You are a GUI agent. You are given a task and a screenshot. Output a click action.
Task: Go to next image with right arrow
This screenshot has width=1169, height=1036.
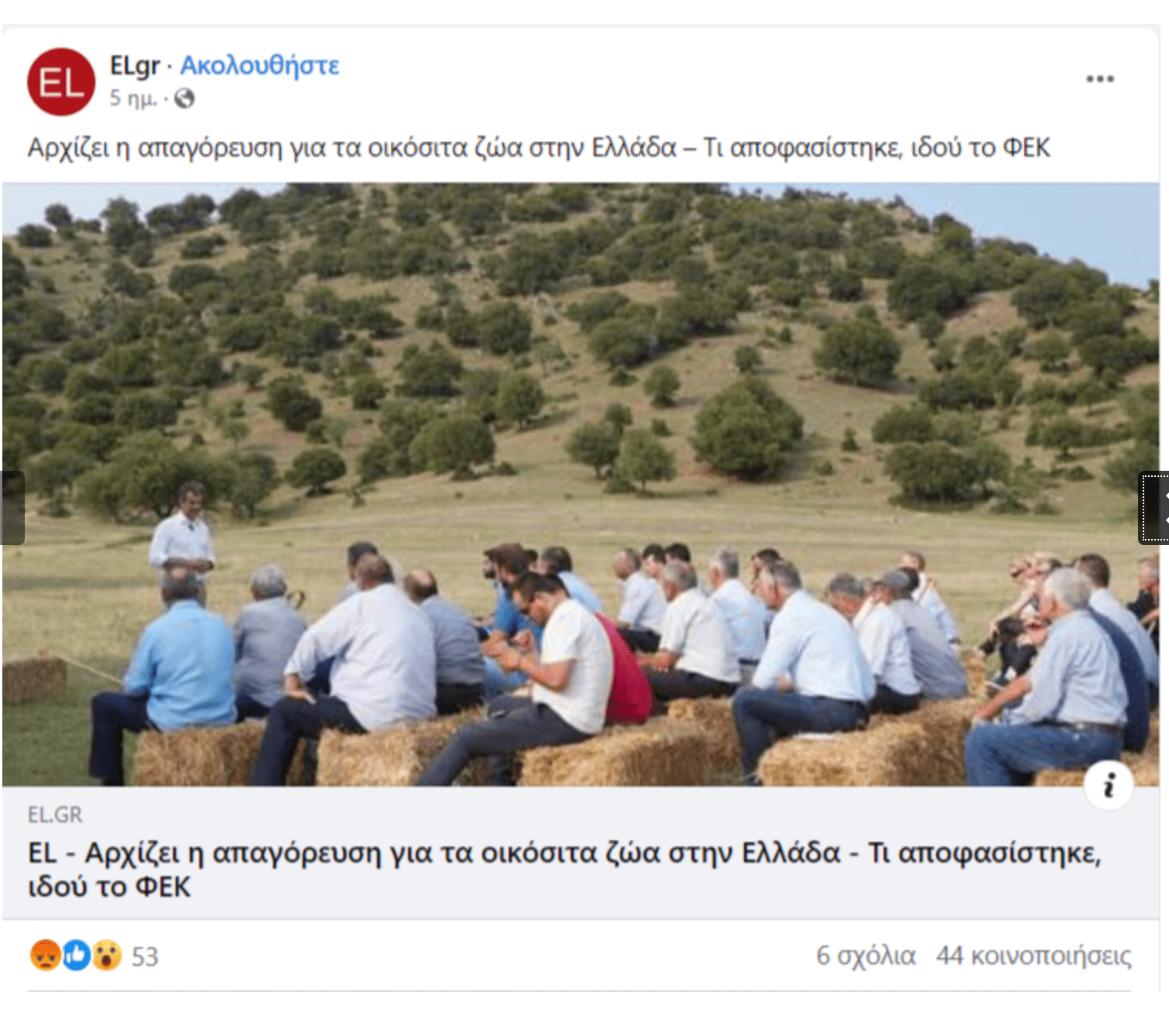pyautogui.click(x=1154, y=508)
